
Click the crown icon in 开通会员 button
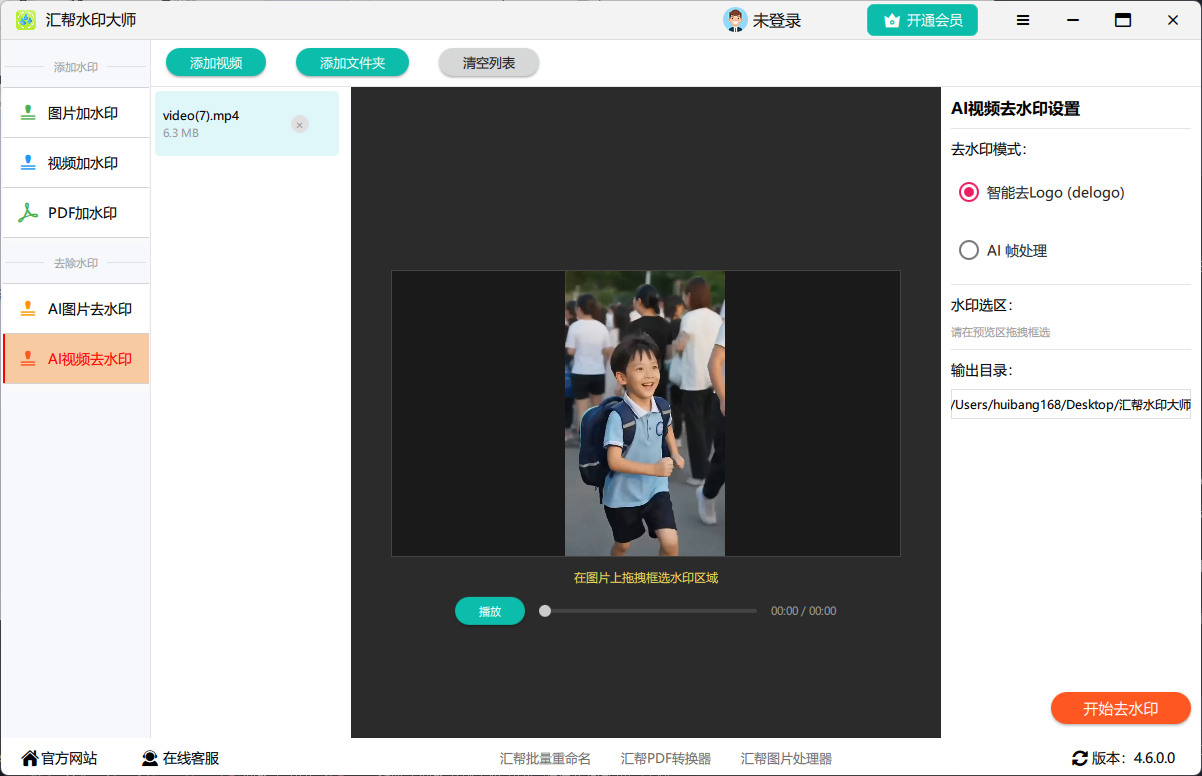[x=892, y=20]
